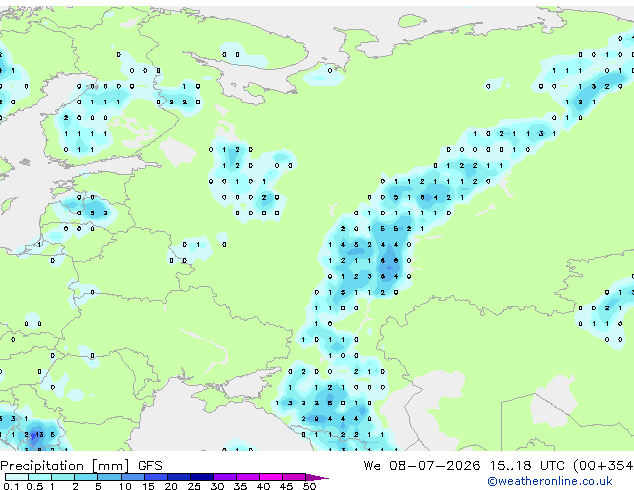Choose the 15–20 mm legend color swatch
This screenshot has width=634, height=490.
tap(155, 477)
